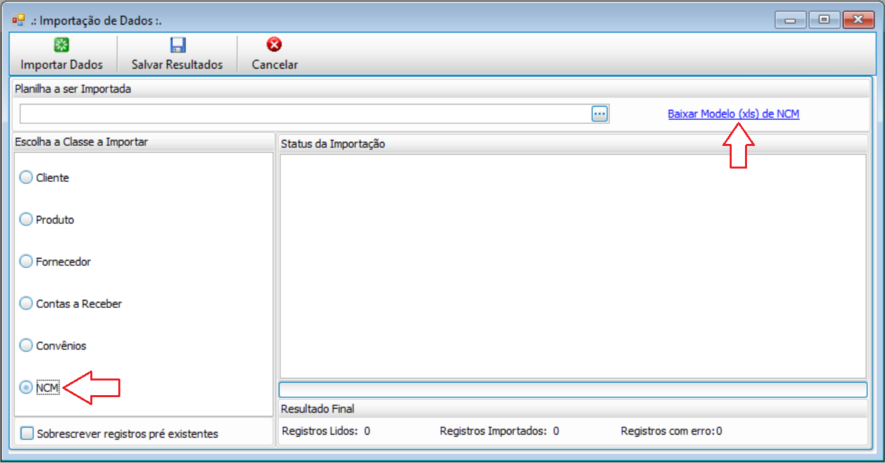Click the Status da Importação heading
The width and height of the screenshot is (885, 463).
click(333, 144)
